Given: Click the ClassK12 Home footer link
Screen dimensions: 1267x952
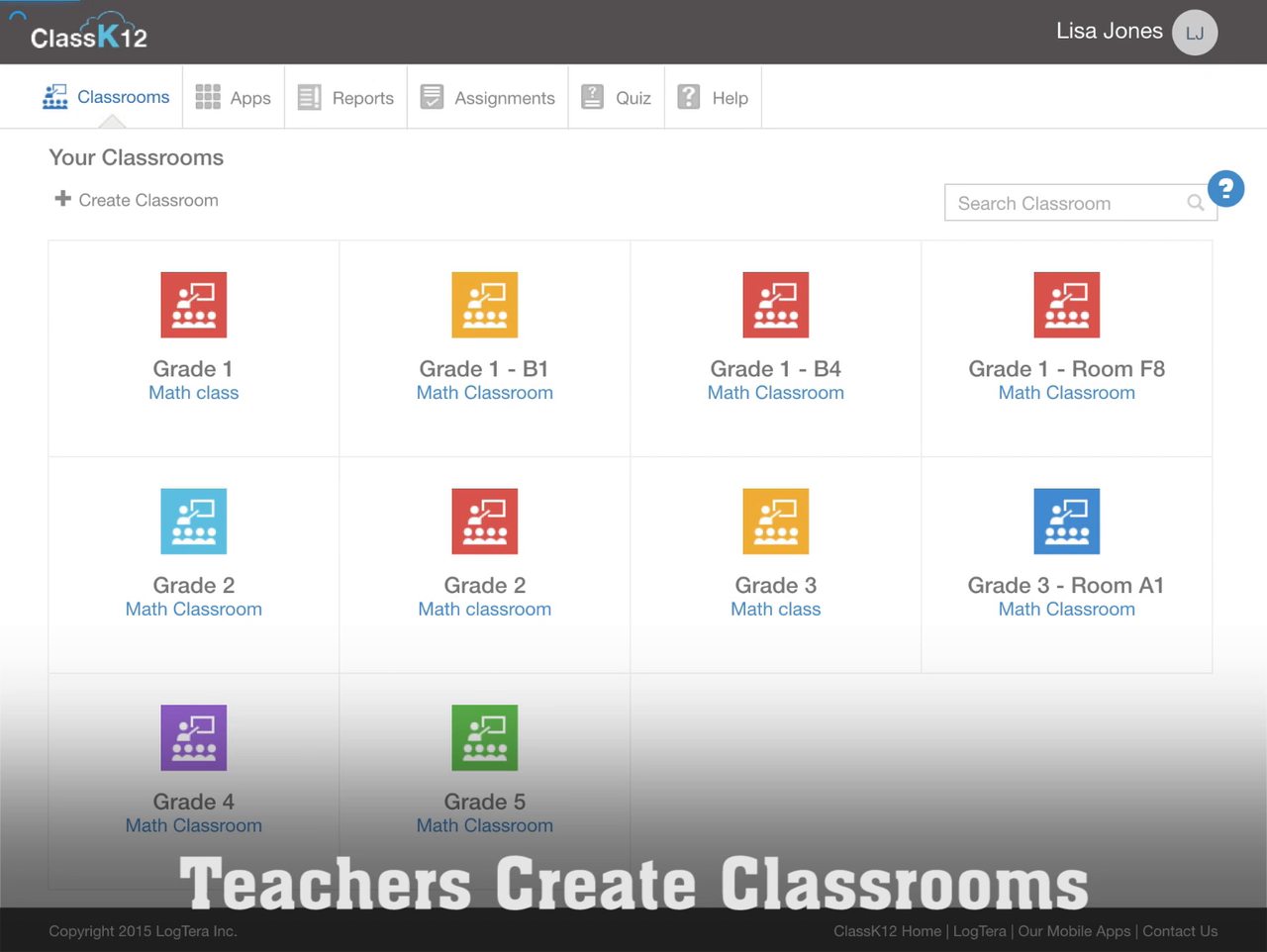Looking at the screenshot, I should tap(887, 931).
